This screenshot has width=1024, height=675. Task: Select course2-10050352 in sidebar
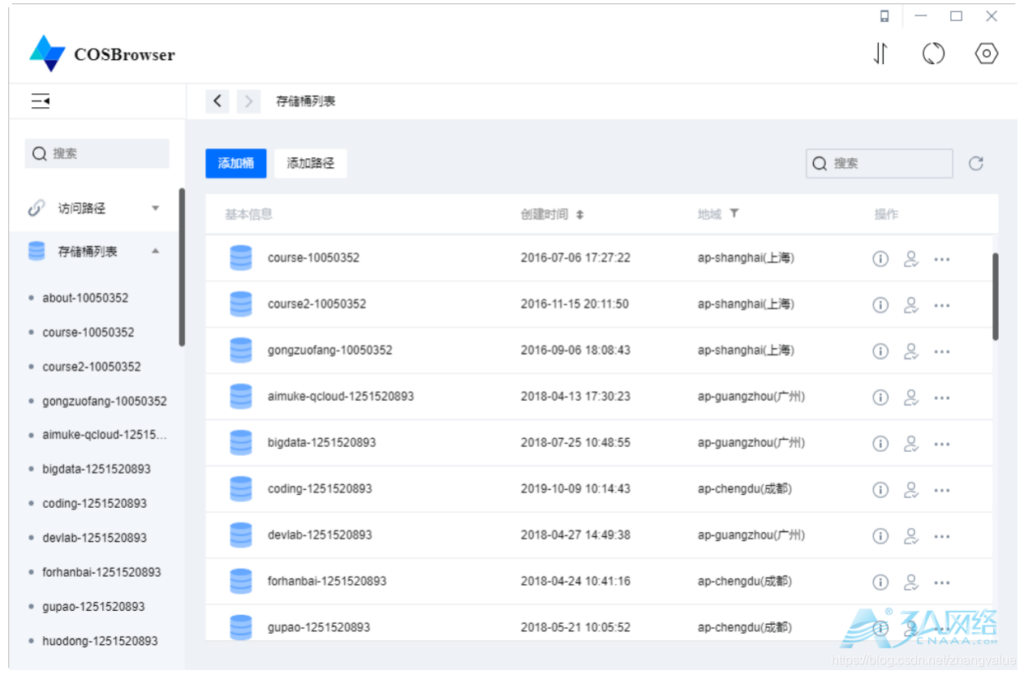(91, 367)
